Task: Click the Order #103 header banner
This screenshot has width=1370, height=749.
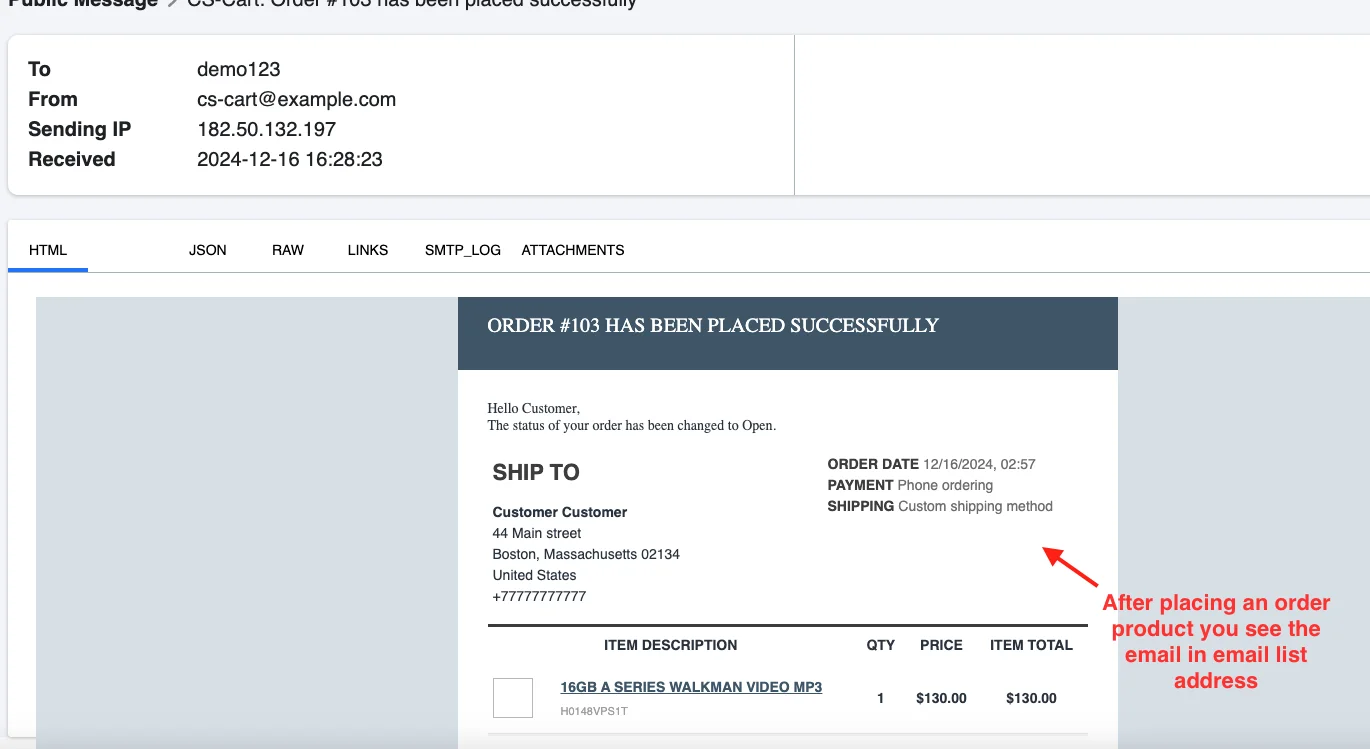Action: pos(713,325)
